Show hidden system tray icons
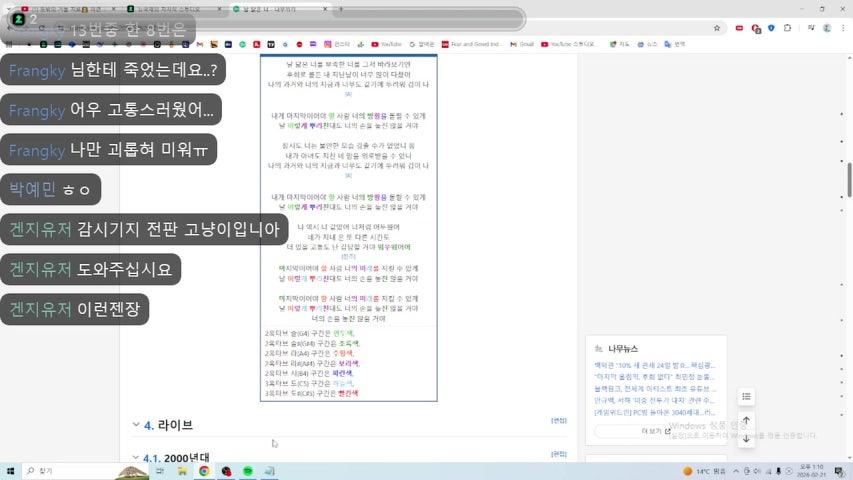The width and height of the screenshot is (853, 480). pyautogui.click(x=735, y=471)
